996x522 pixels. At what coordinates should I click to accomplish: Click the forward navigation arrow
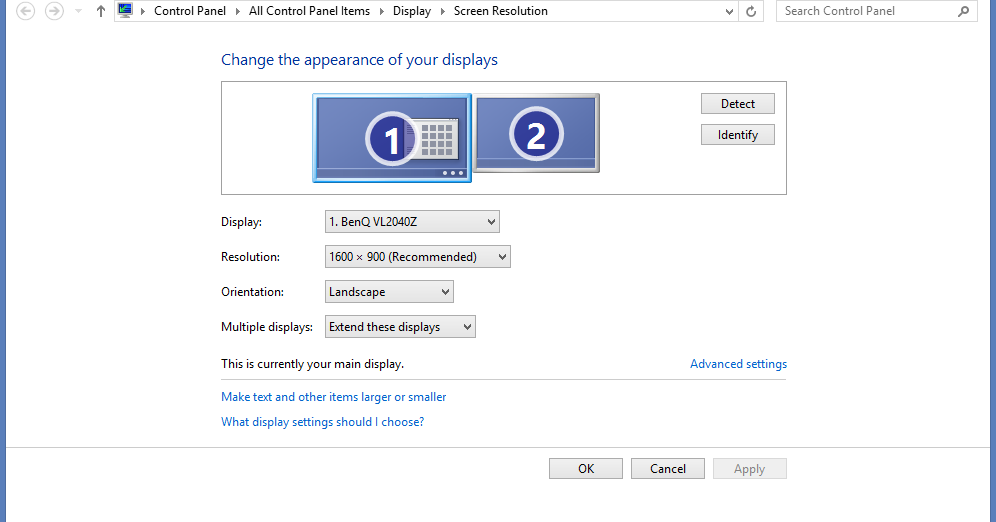click(55, 11)
